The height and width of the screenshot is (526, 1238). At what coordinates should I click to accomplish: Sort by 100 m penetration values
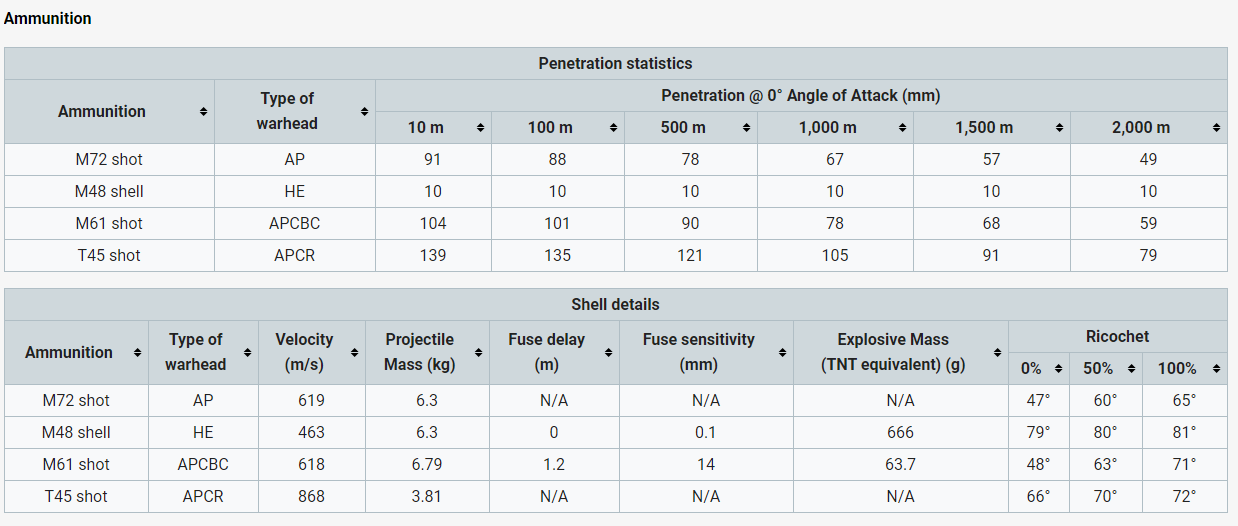point(614,128)
